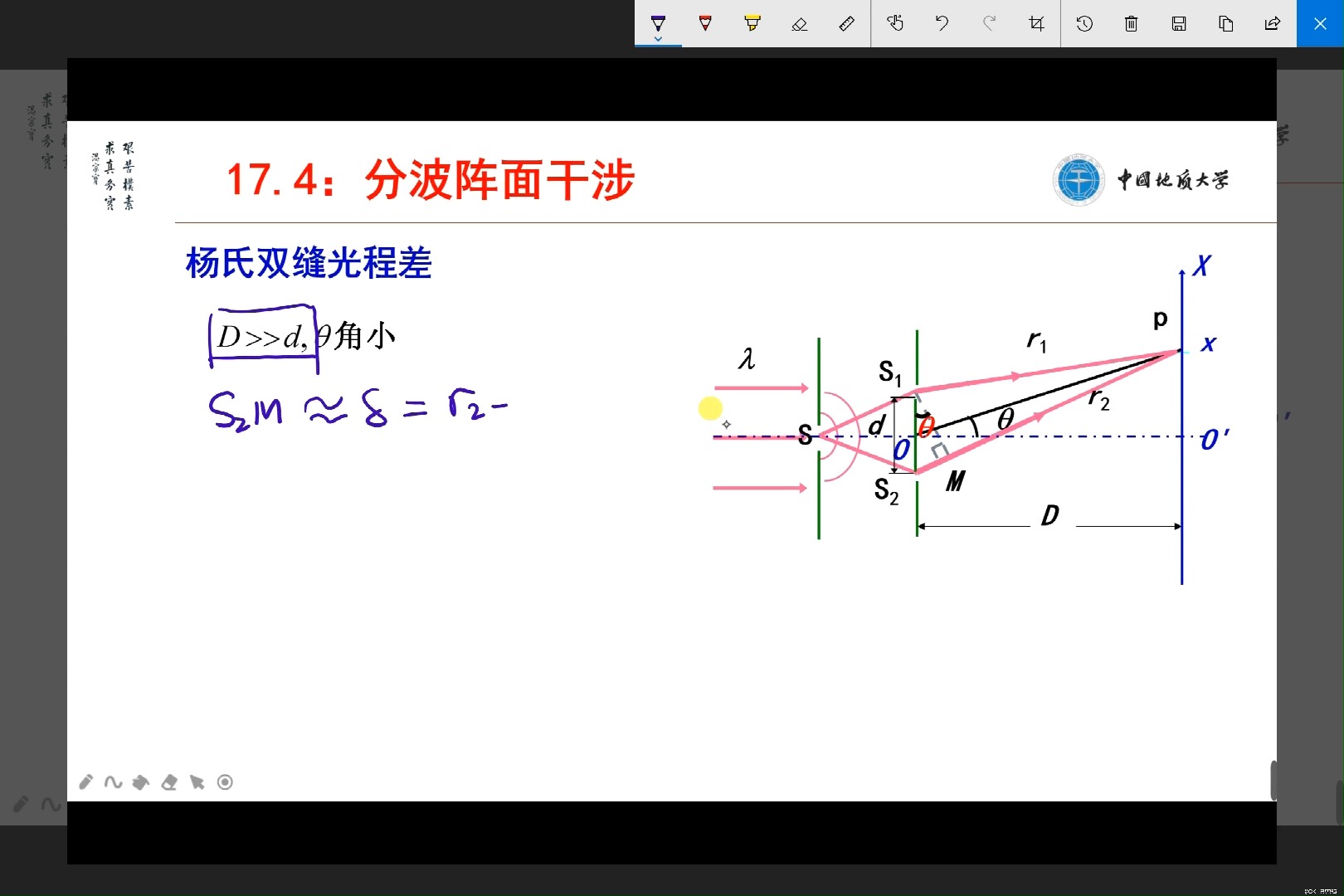Select the yellow highlighter tool
Viewport: 1344px width, 896px height.
752,23
